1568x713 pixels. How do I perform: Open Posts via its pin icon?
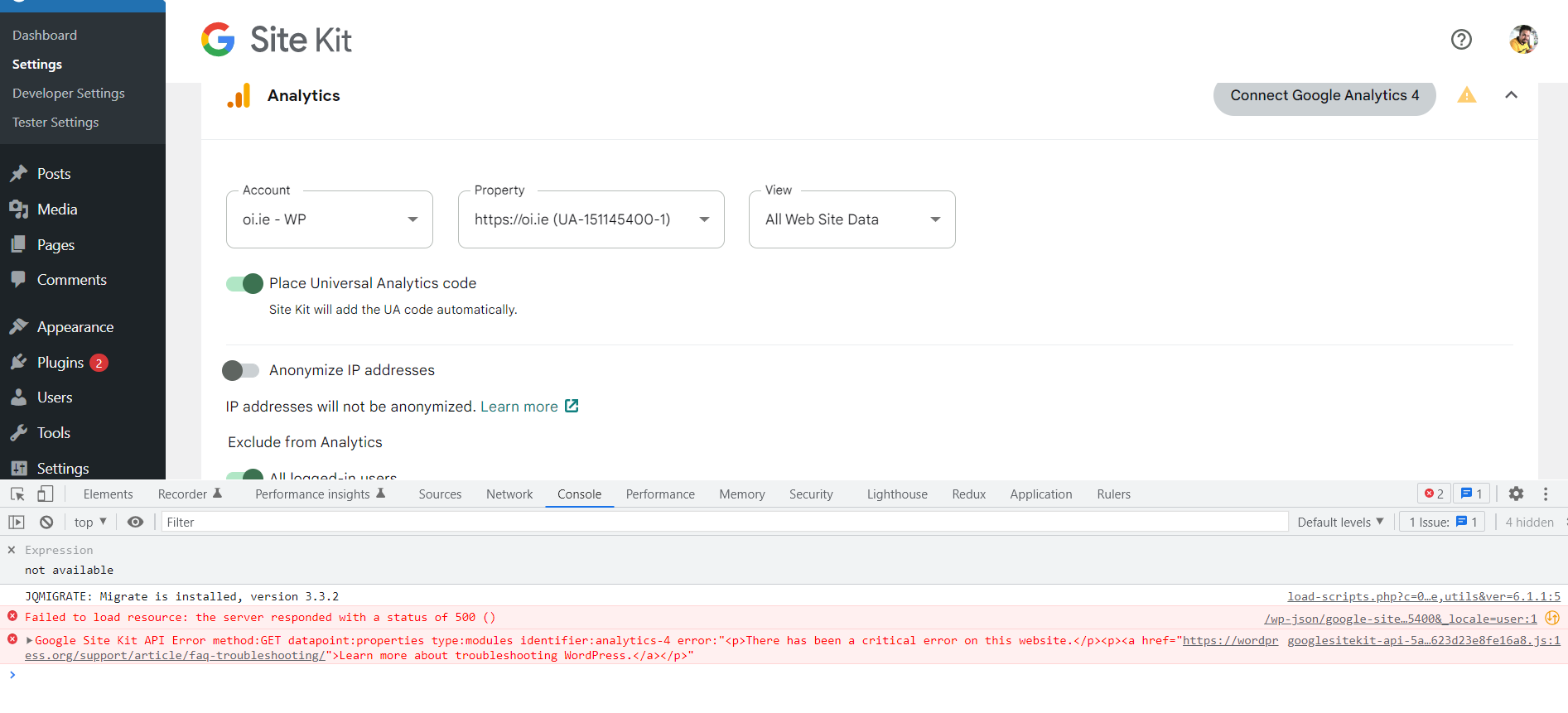(19, 174)
